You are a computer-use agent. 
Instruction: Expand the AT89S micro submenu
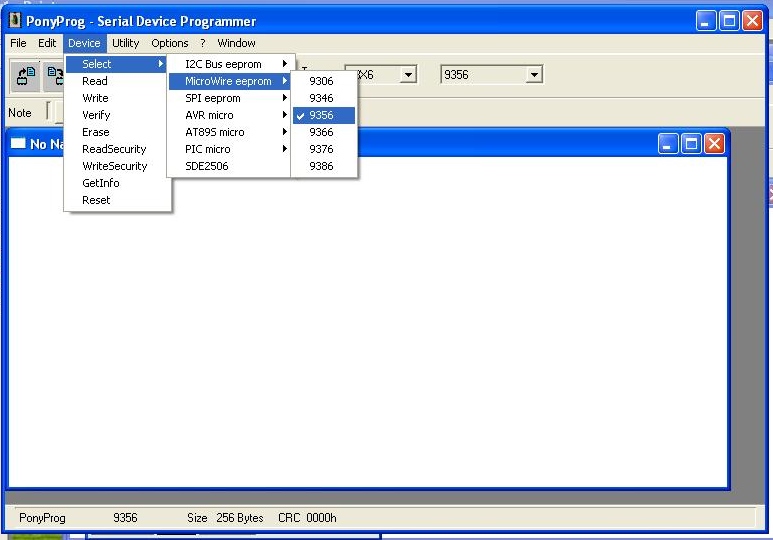click(x=230, y=132)
